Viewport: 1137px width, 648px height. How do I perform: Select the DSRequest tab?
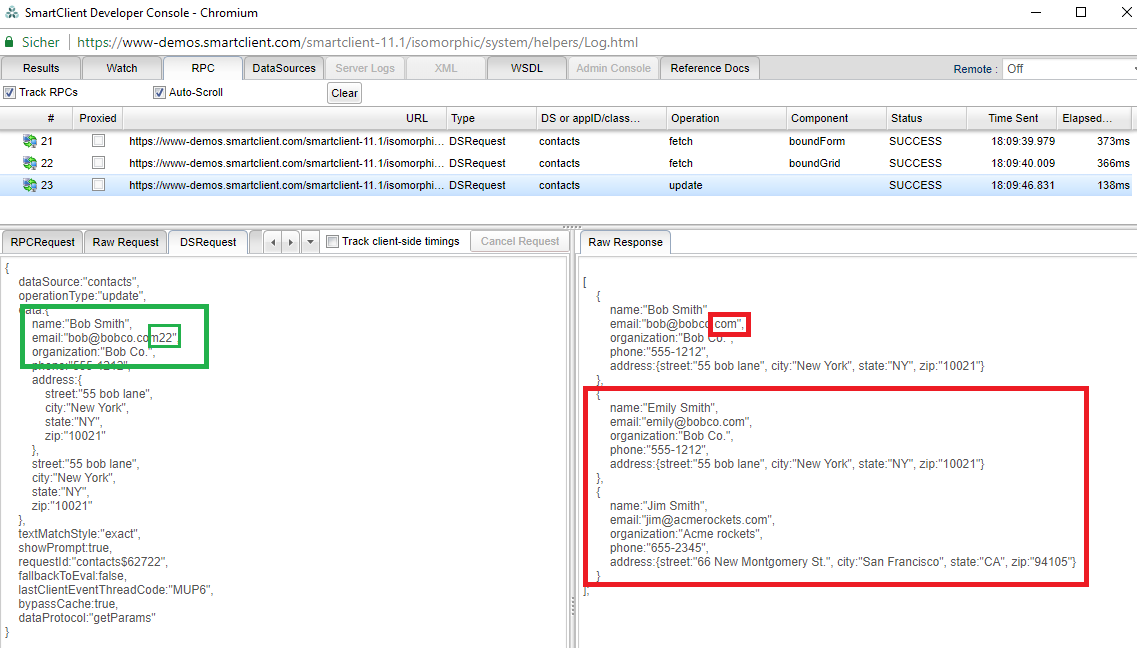coord(208,242)
